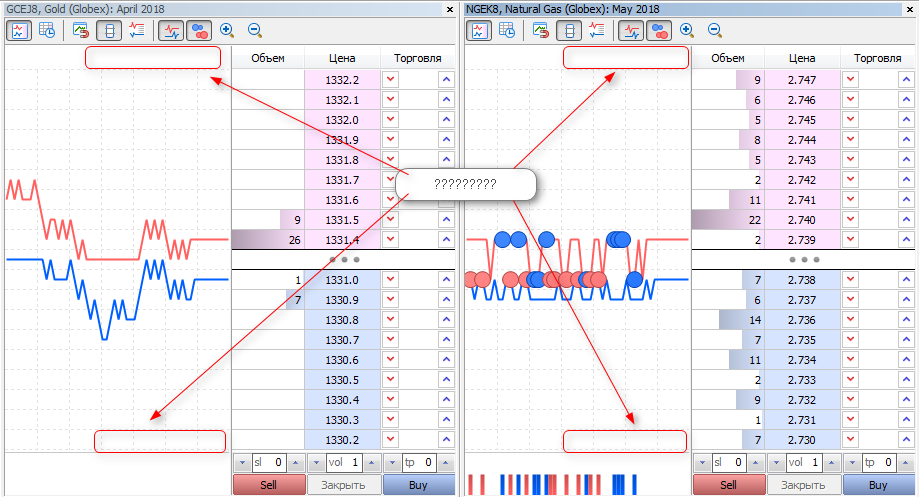The height and width of the screenshot is (497, 919).
Task: Click the chart magnet icon in Gold window
Action: coord(80,30)
